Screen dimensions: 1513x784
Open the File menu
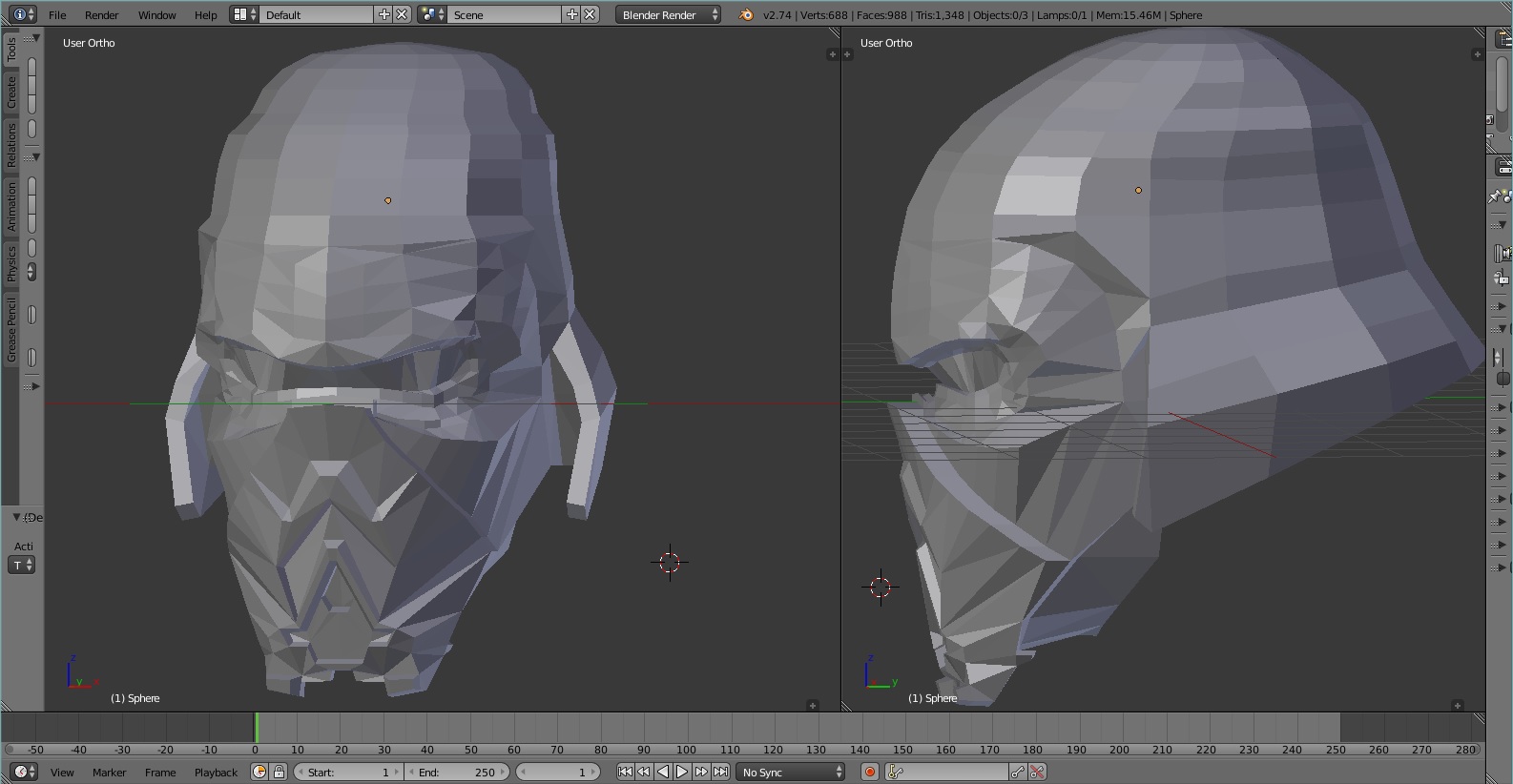57,15
